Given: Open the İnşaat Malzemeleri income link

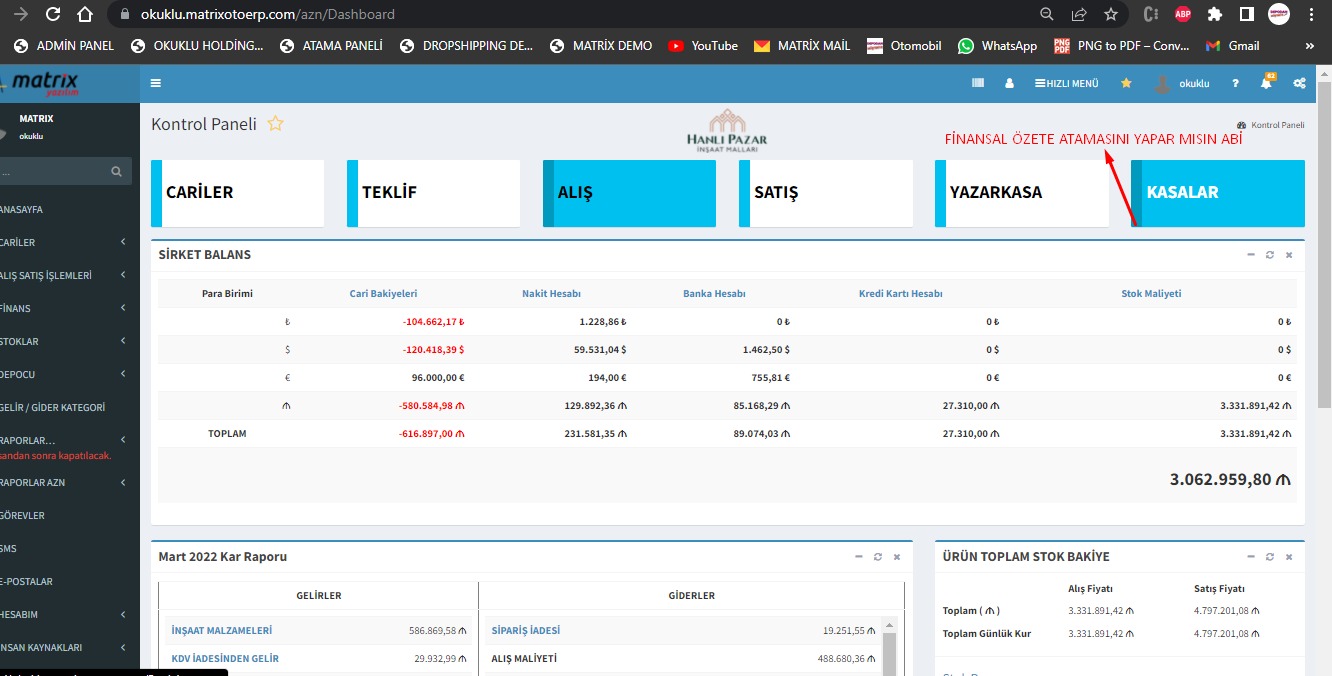Looking at the screenshot, I should click(222, 631).
